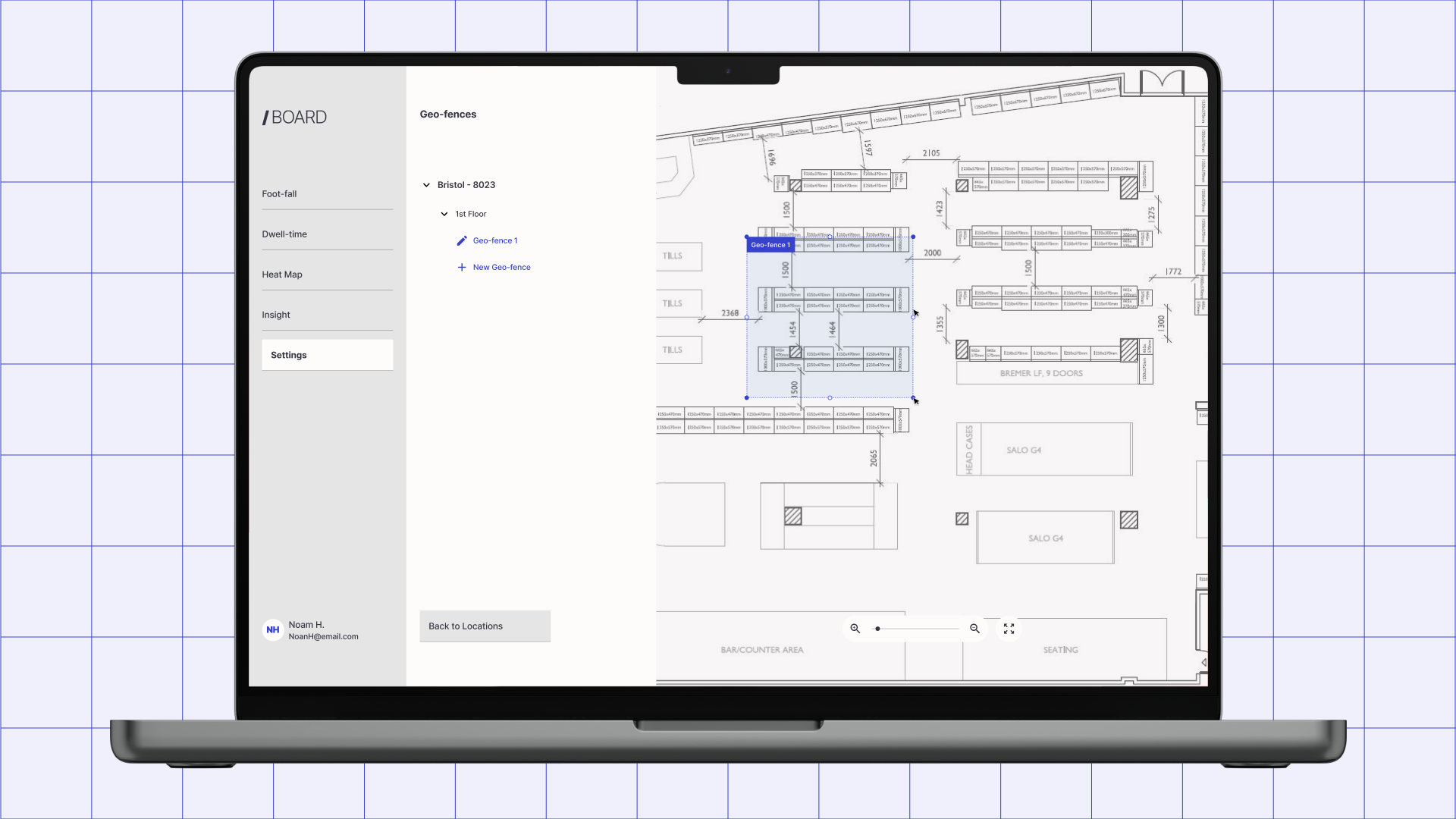The width and height of the screenshot is (1456, 819).
Task: Click the SEATING label on floor plan
Action: tap(1060, 650)
